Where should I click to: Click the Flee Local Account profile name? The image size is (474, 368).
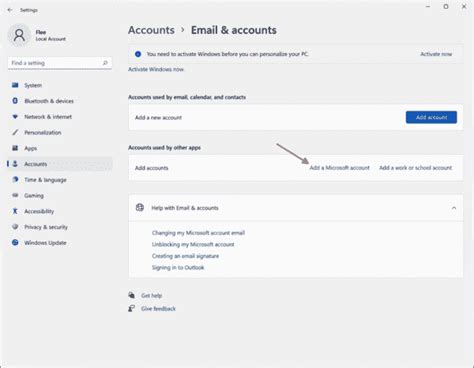(x=51, y=35)
